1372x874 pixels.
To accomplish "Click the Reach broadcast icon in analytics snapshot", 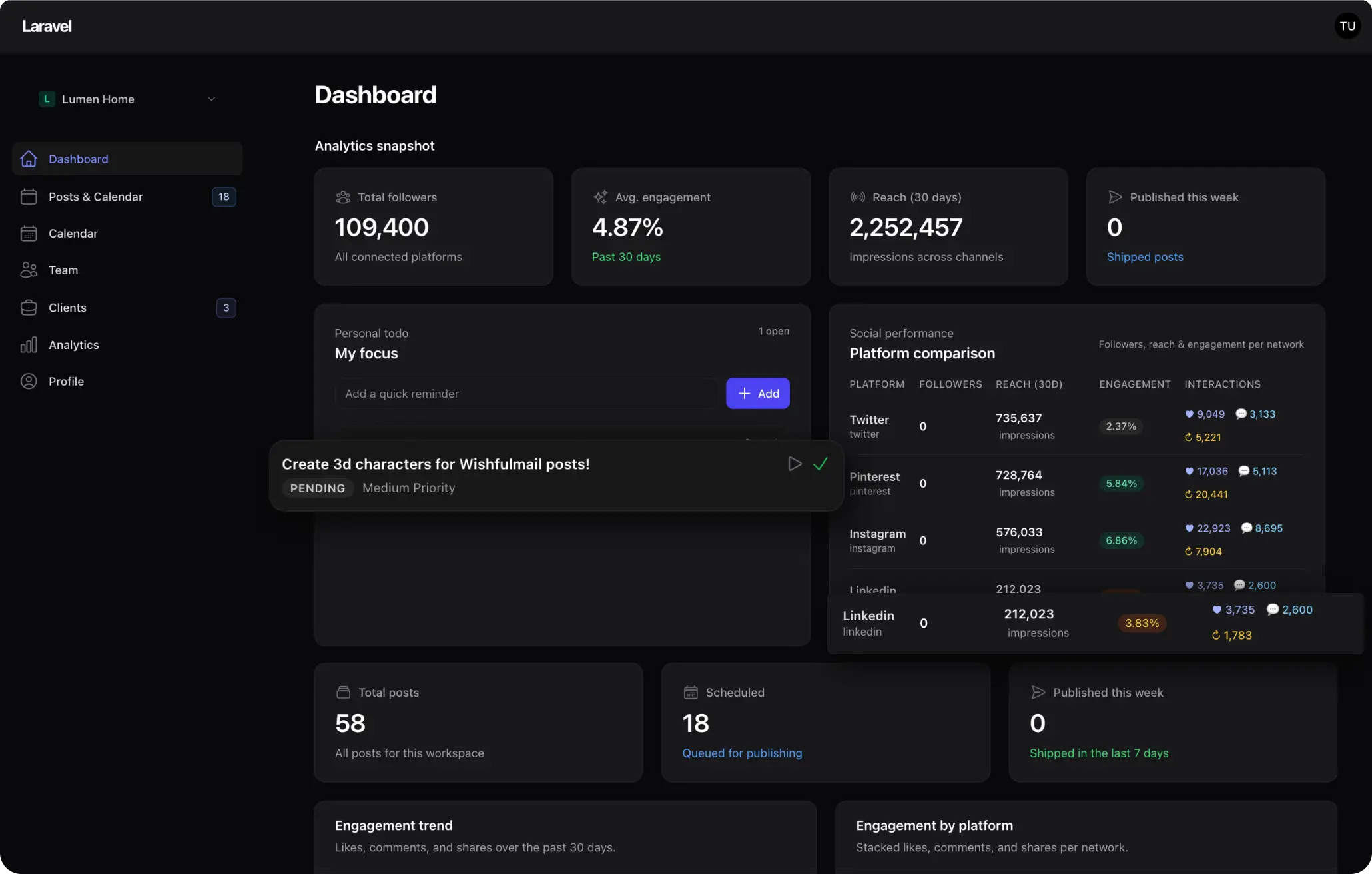I will tap(858, 197).
